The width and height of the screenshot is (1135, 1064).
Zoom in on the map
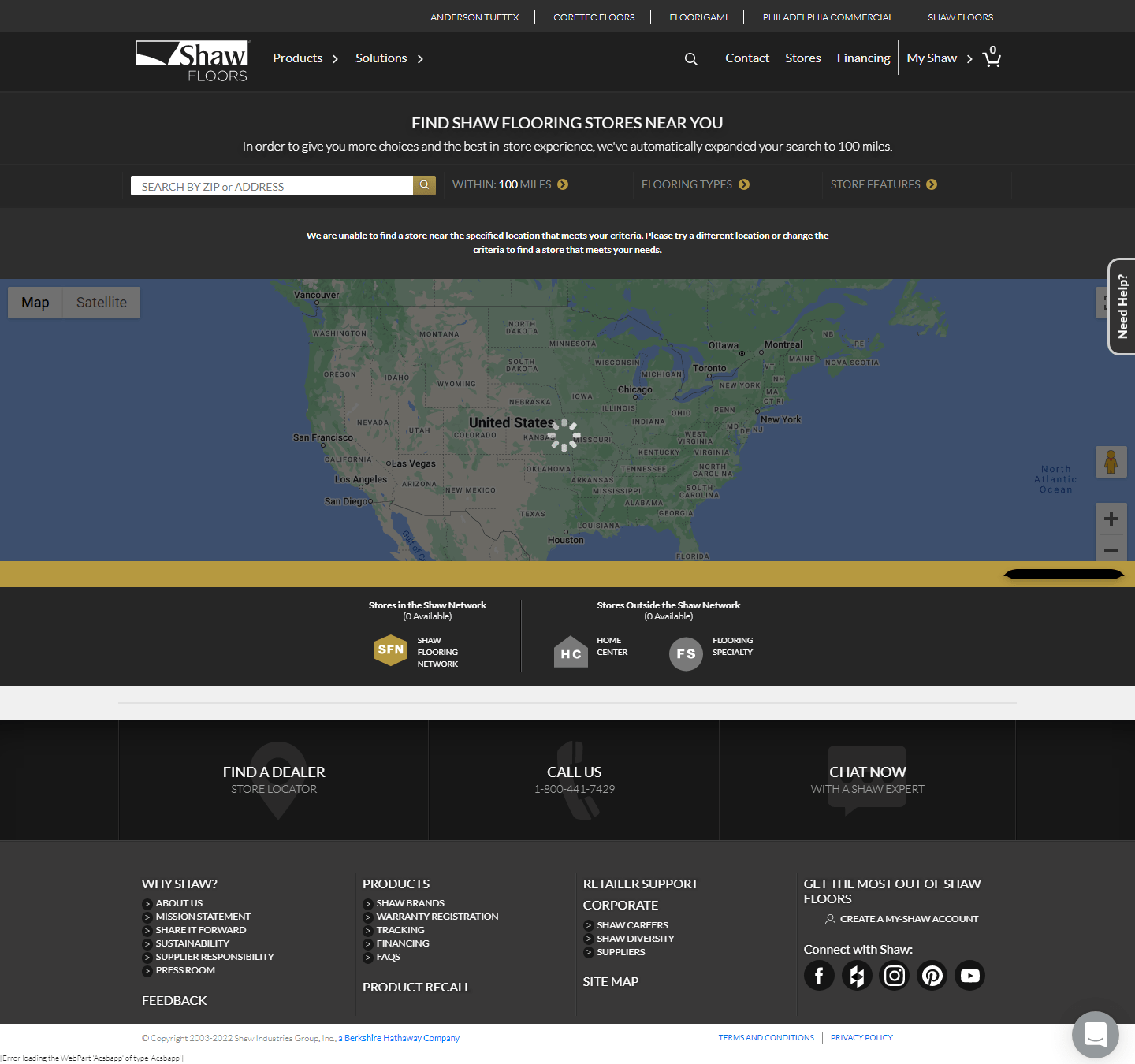click(x=1111, y=519)
